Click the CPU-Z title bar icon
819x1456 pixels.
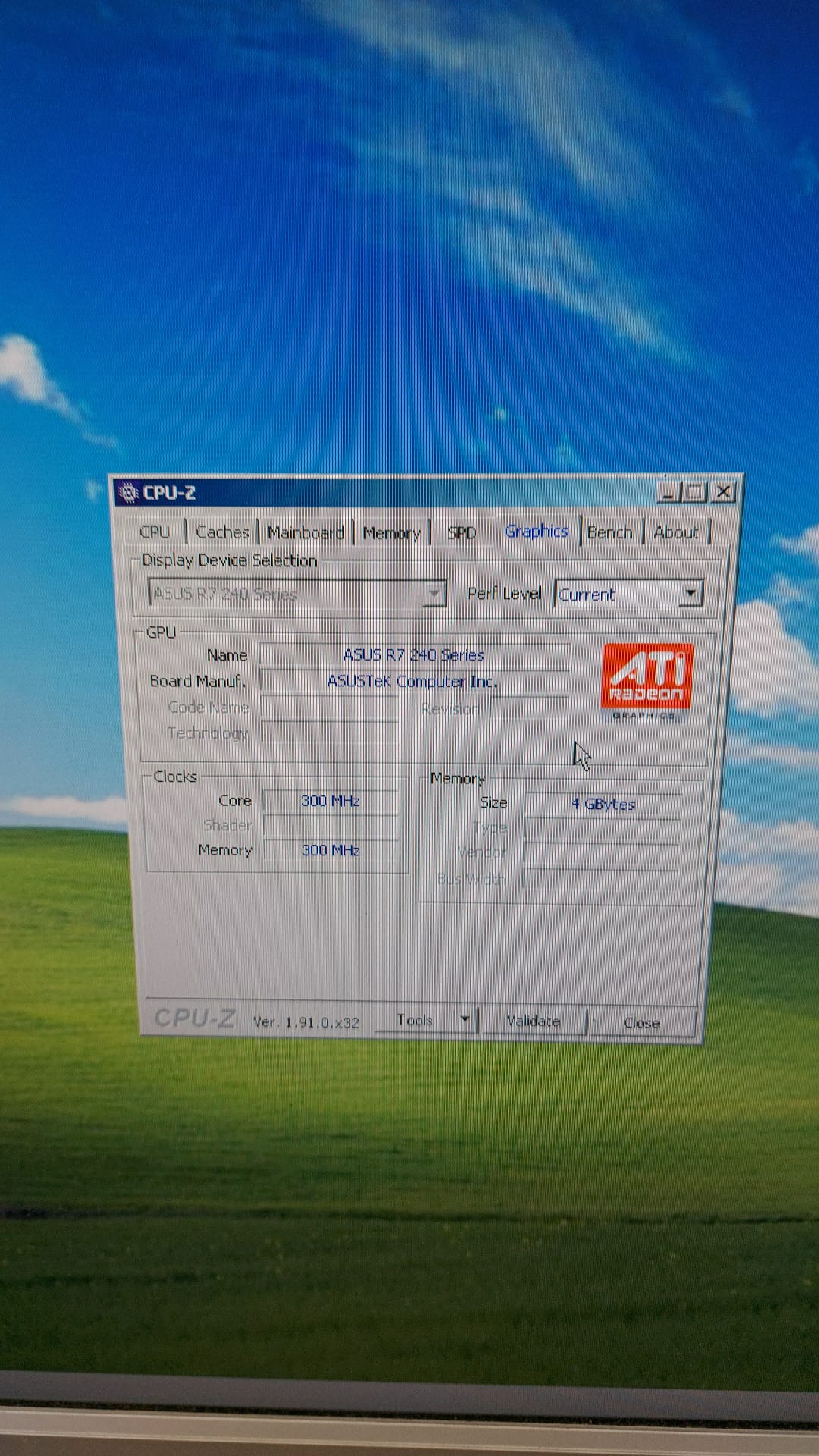(128, 492)
